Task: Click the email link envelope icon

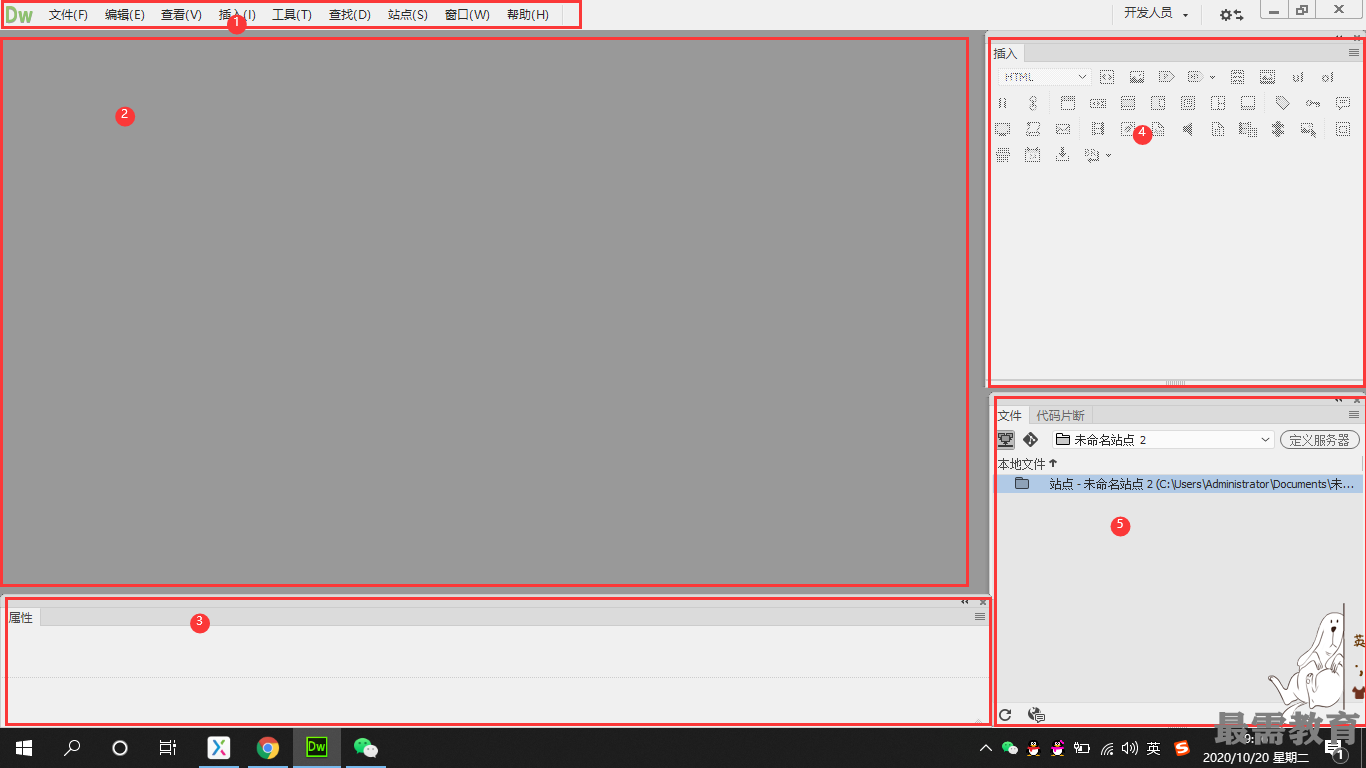Action: (x=1063, y=129)
